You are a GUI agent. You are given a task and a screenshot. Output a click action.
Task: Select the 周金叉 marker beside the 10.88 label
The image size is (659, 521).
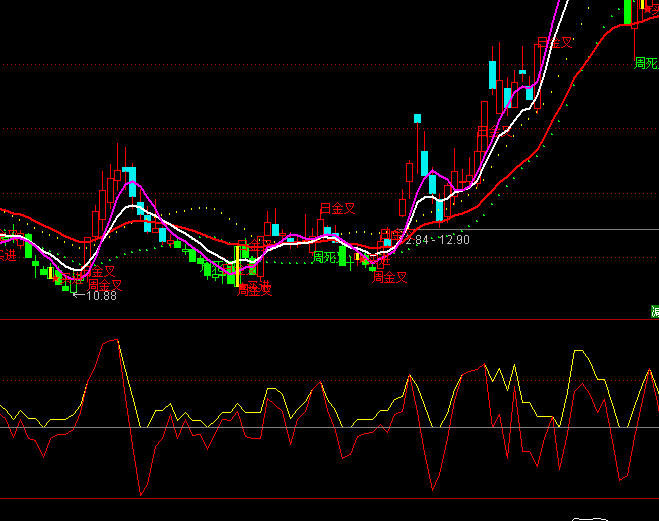coord(104,284)
